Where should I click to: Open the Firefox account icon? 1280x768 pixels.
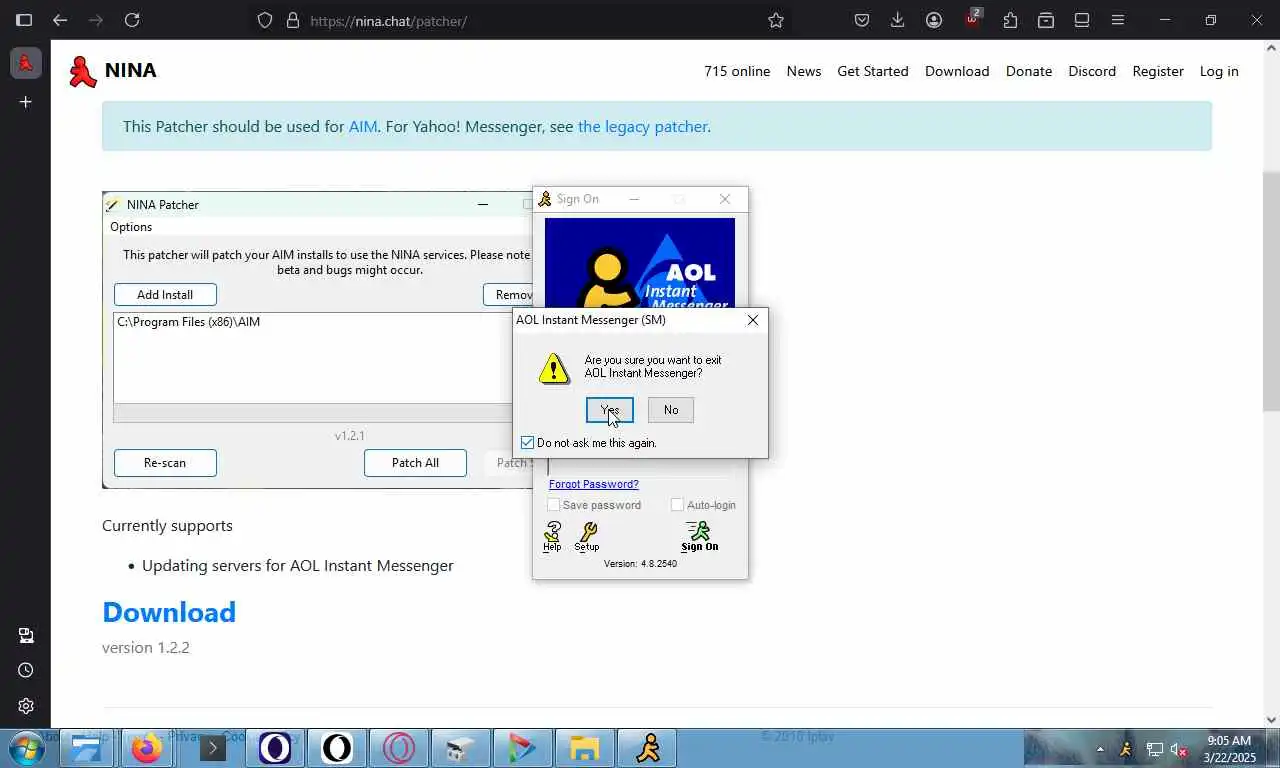tap(934, 20)
